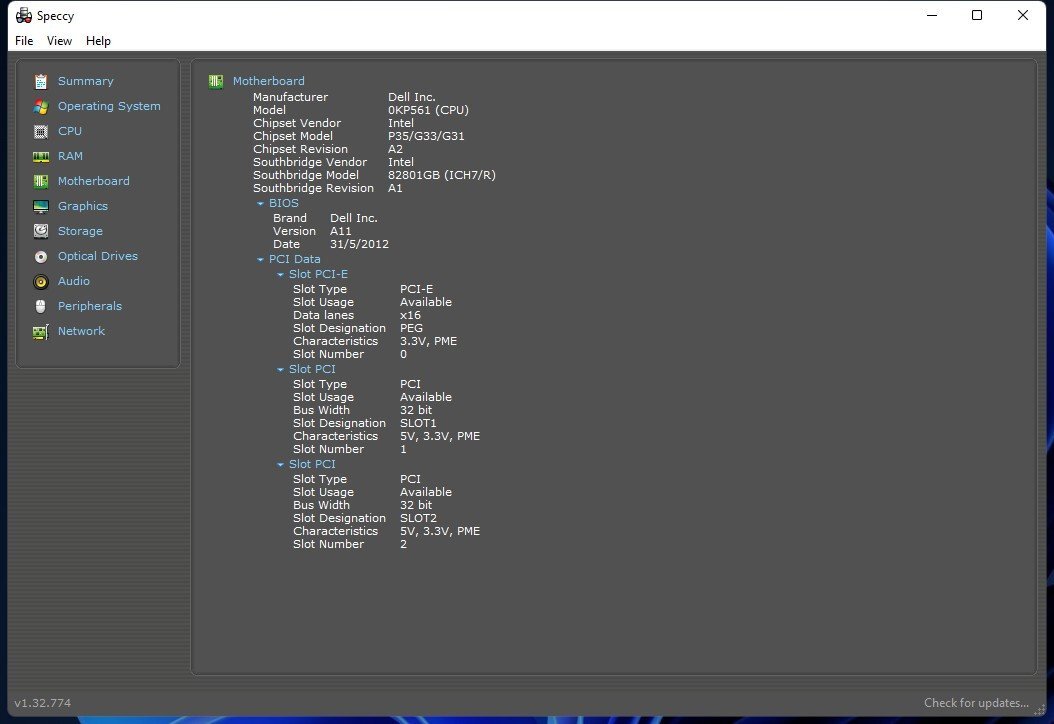Click the Summary clipboard icon in sidebar

click(x=41, y=81)
